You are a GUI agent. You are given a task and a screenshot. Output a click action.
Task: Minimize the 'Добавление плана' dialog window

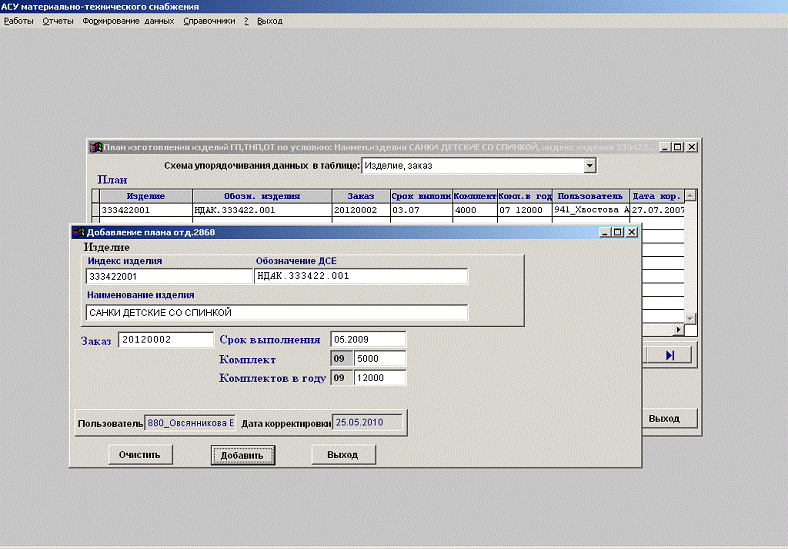(603, 232)
